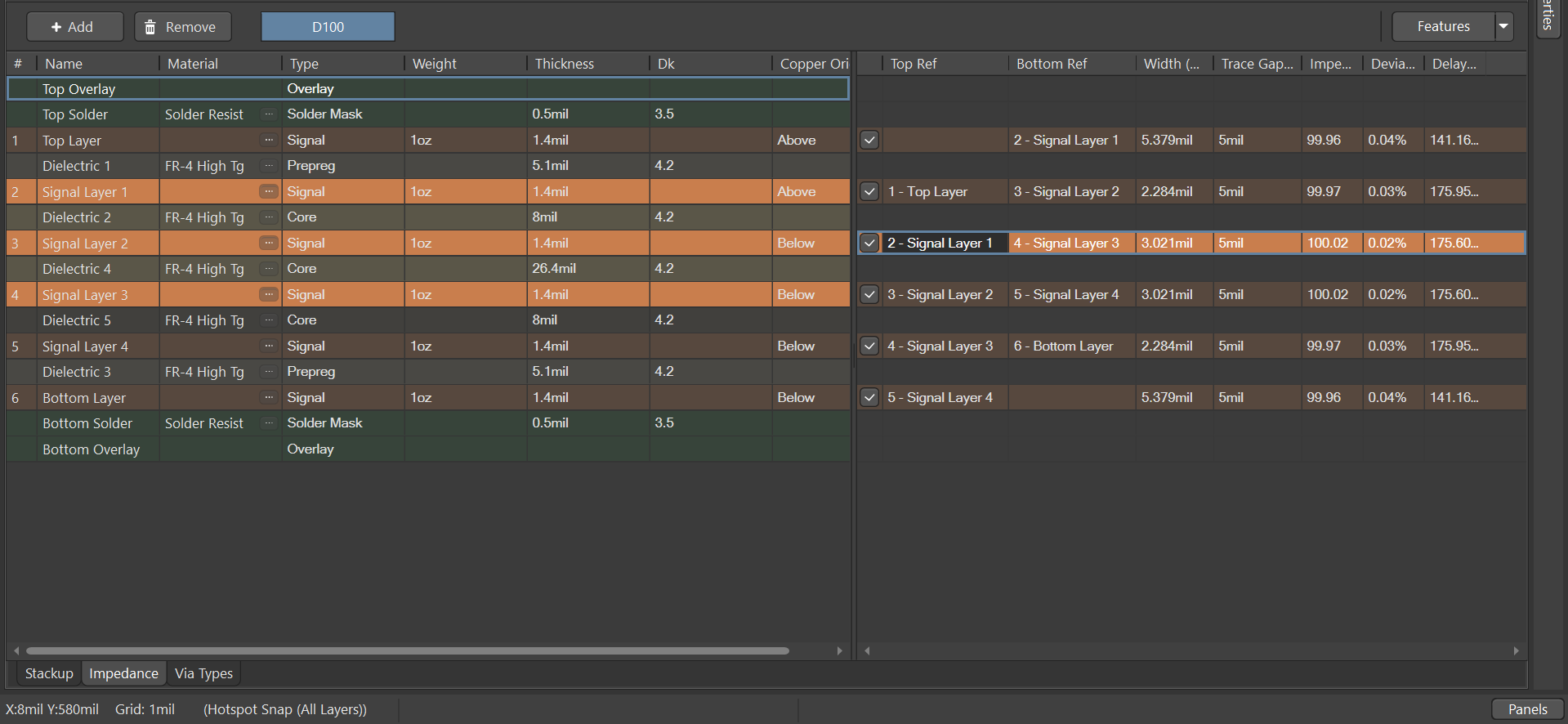Click the 1oz weight cell of Bottom Layer

pos(465,397)
